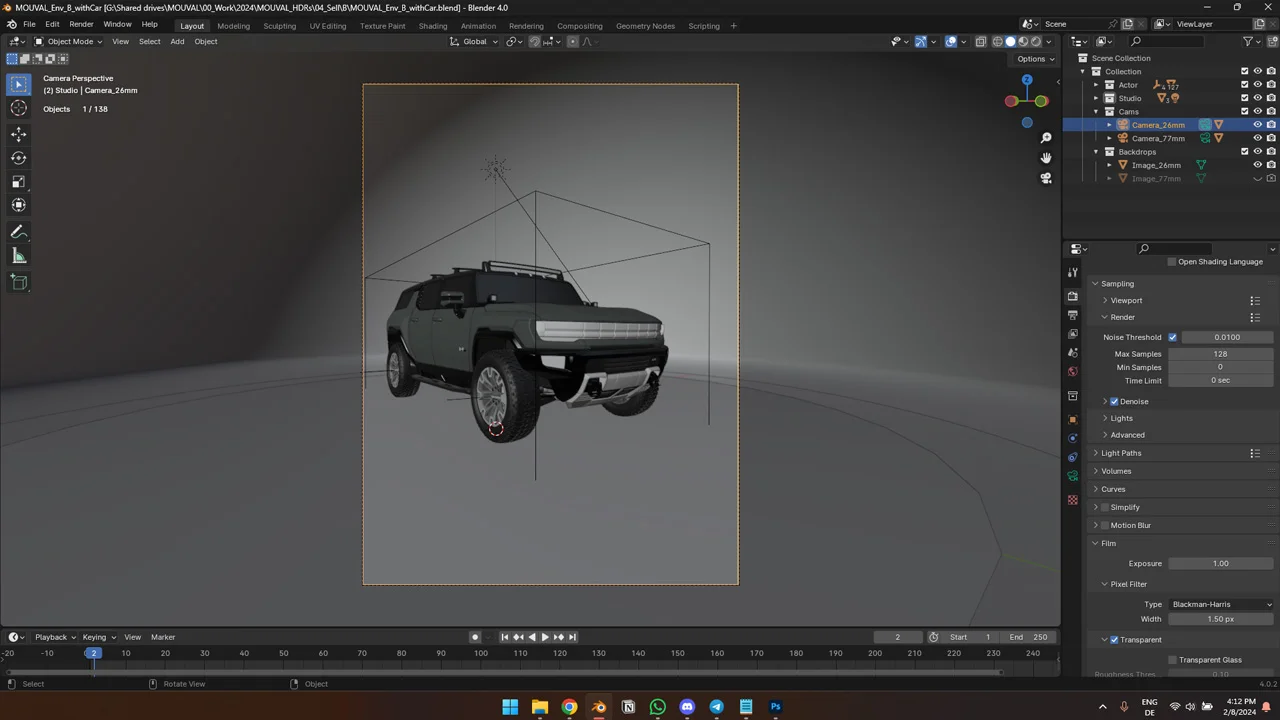Select the Move tool in the viewport toolbar
The height and width of the screenshot is (720, 1280).
click(x=18, y=133)
